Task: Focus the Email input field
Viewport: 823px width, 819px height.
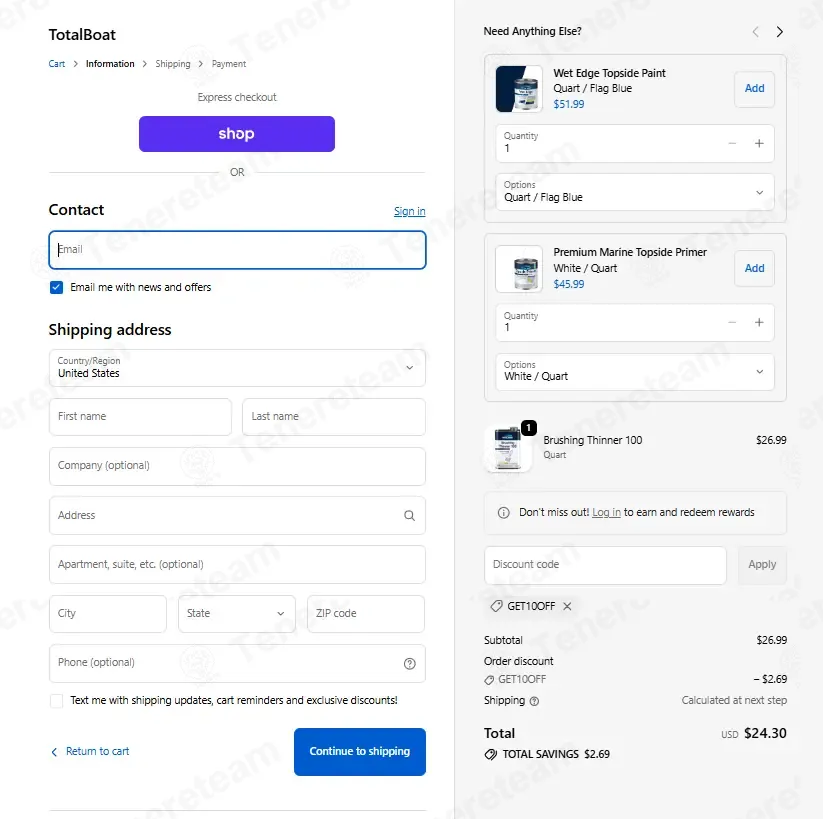Action: coord(237,250)
